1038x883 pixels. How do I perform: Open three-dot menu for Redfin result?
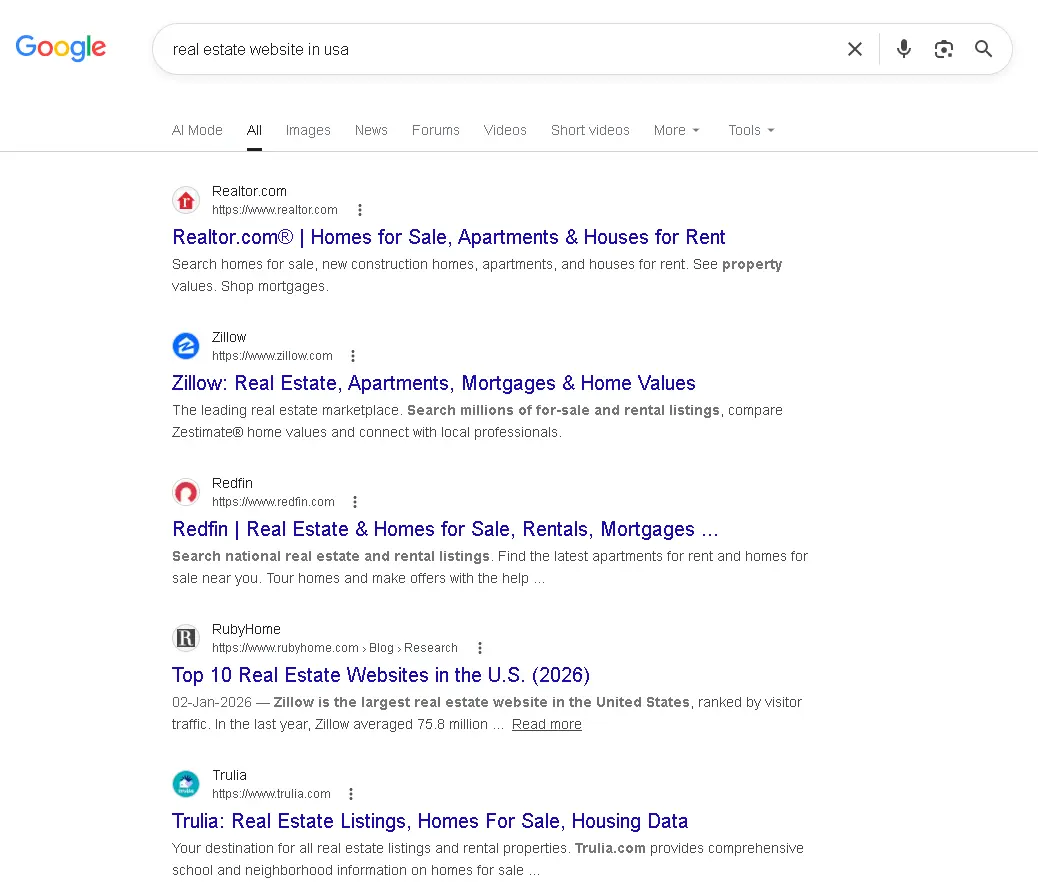[355, 502]
